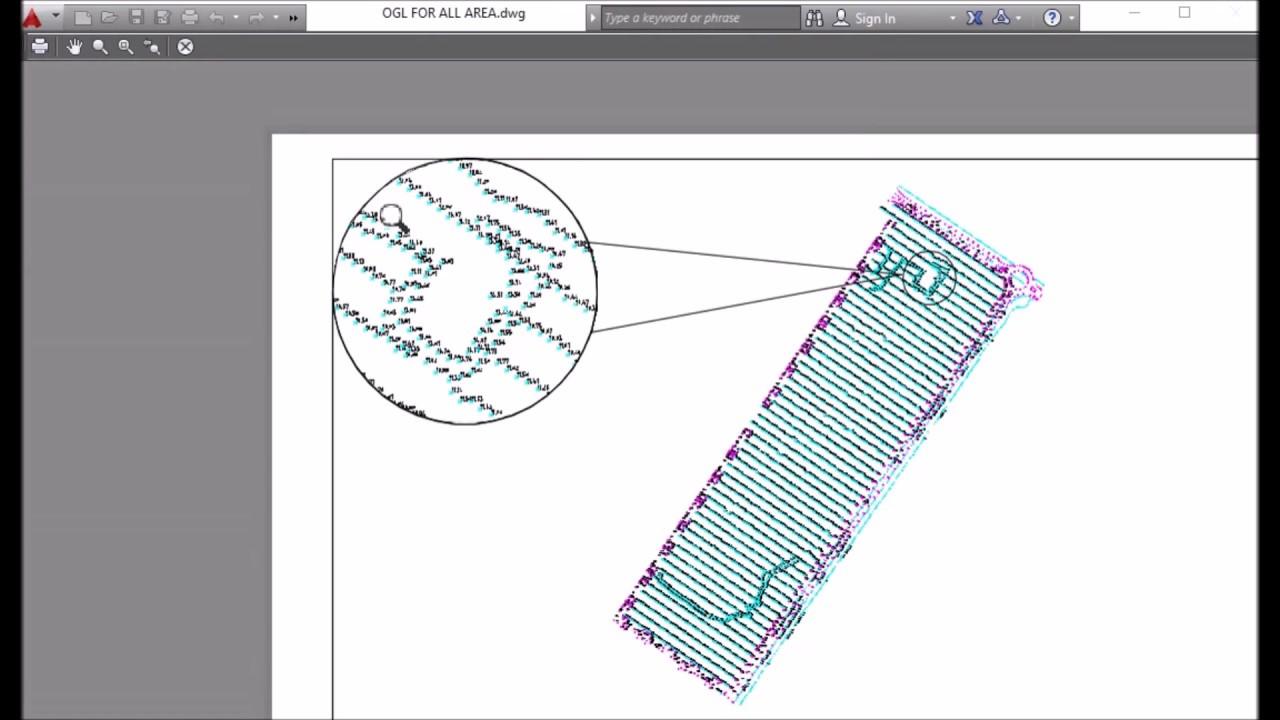
Task: Click the Autodesk Exchange X icon
Action: (974, 17)
